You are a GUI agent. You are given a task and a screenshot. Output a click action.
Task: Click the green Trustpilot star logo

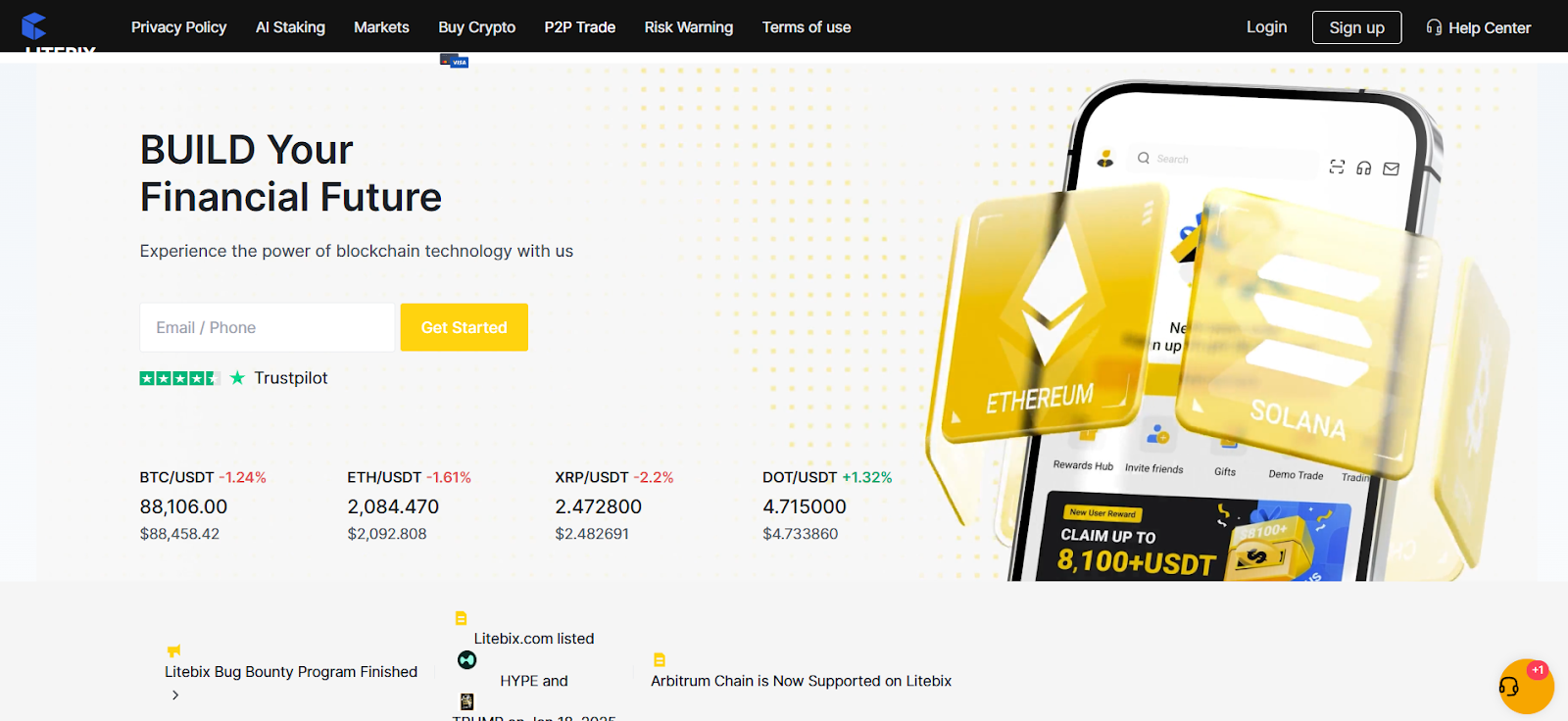pyautogui.click(x=237, y=377)
